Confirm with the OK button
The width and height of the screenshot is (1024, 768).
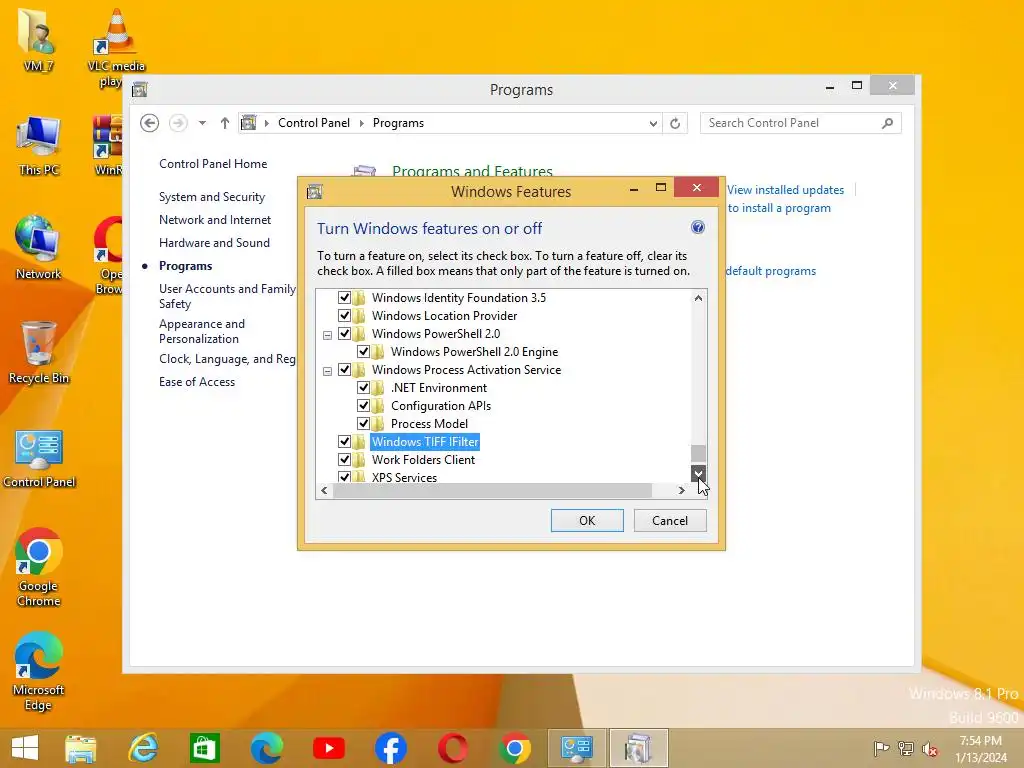(x=587, y=520)
